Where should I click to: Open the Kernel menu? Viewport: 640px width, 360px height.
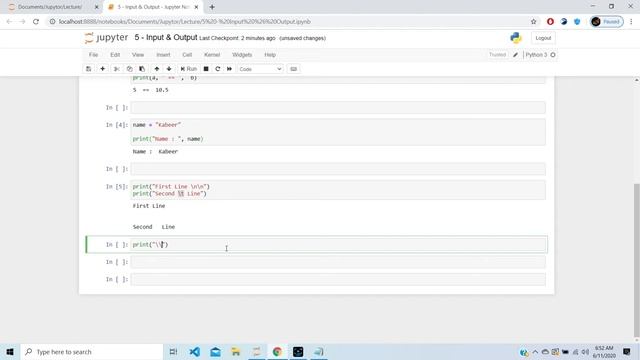coord(212,55)
